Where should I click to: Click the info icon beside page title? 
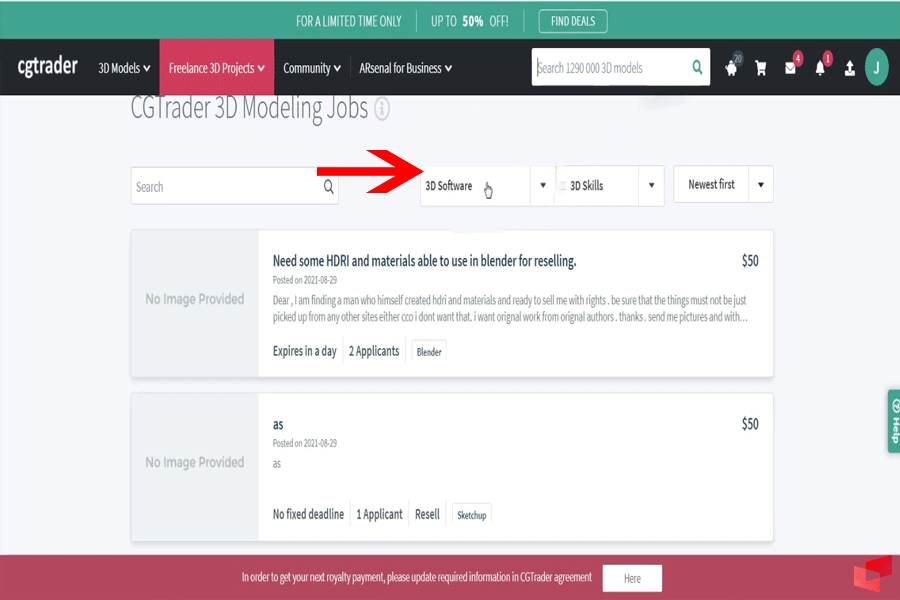coord(382,109)
